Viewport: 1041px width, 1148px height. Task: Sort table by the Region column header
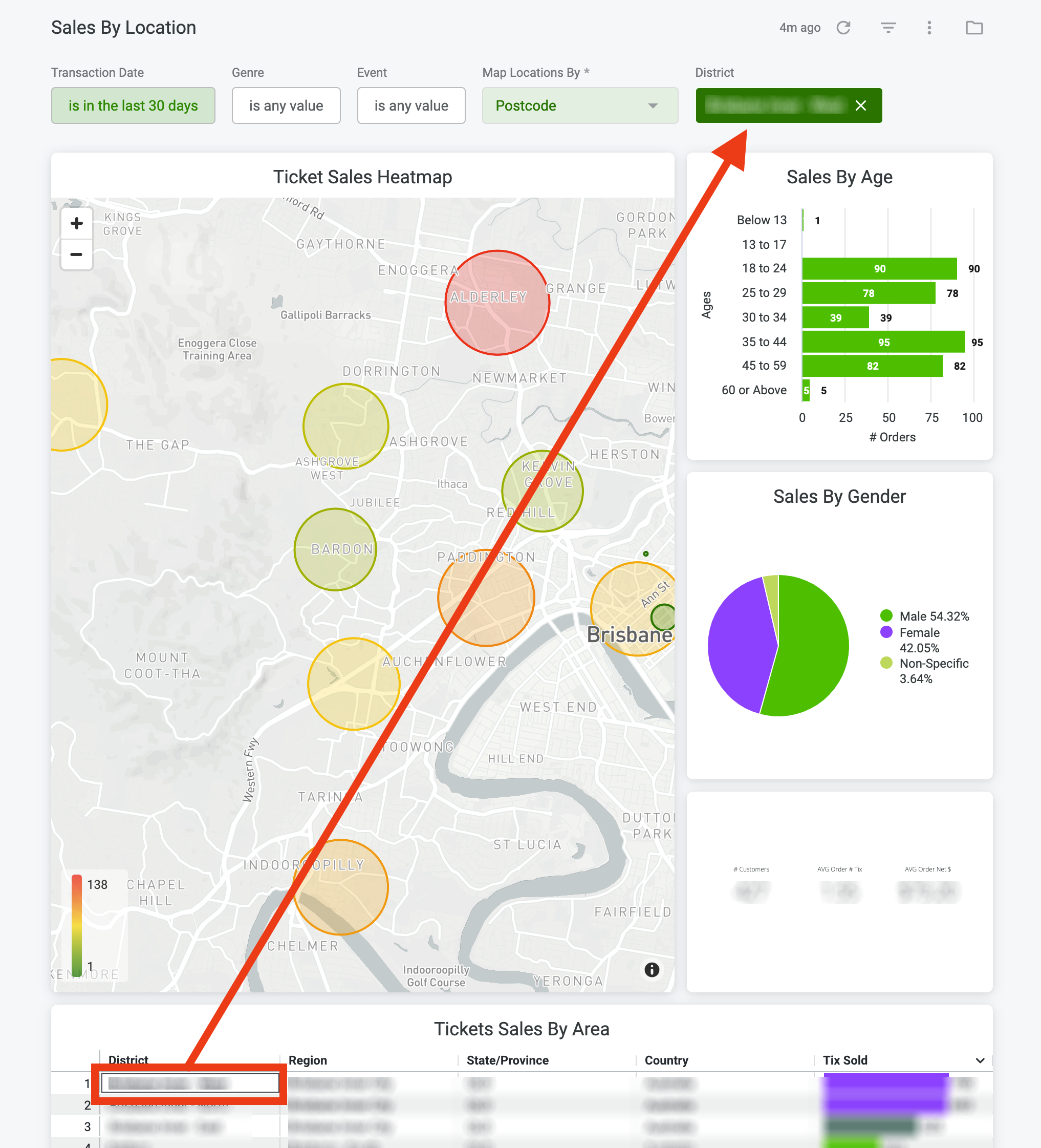point(308,1060)
